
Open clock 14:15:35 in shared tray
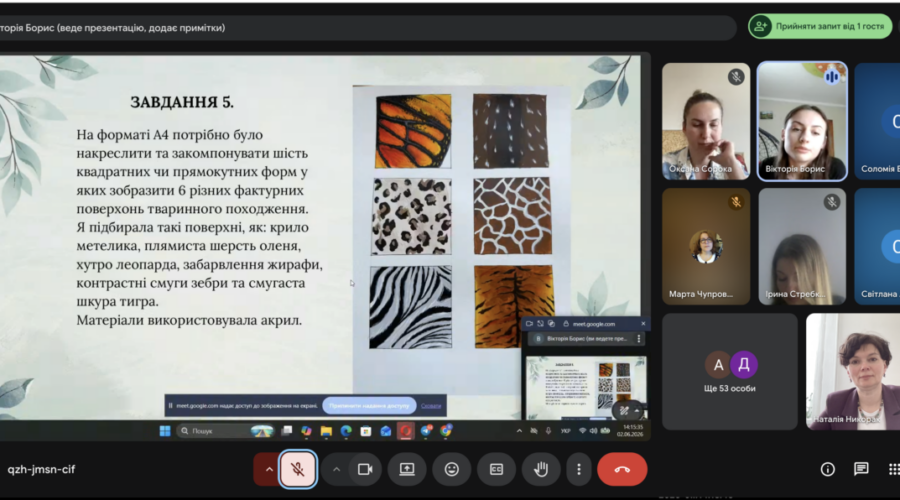(630, 431)
